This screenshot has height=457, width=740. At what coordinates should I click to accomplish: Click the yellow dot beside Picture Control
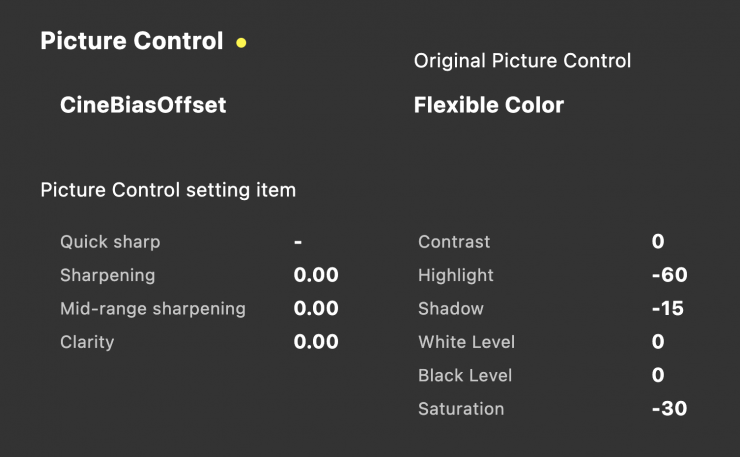(241, 43)
